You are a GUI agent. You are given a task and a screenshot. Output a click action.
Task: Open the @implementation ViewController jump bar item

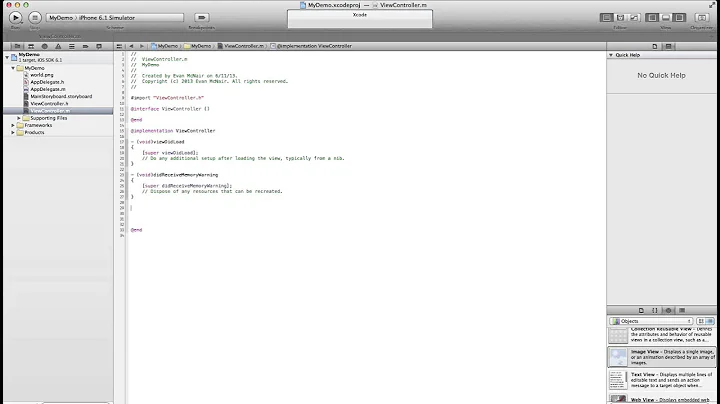[x=311, y=46]
